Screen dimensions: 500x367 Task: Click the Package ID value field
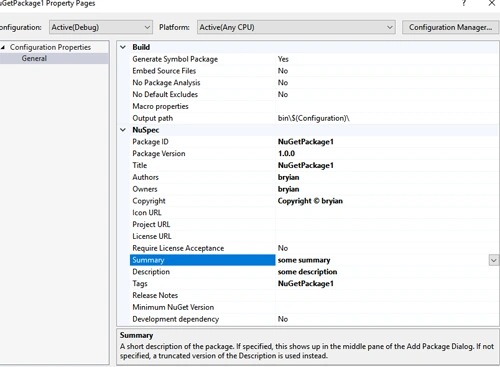[x=387, y=142]
